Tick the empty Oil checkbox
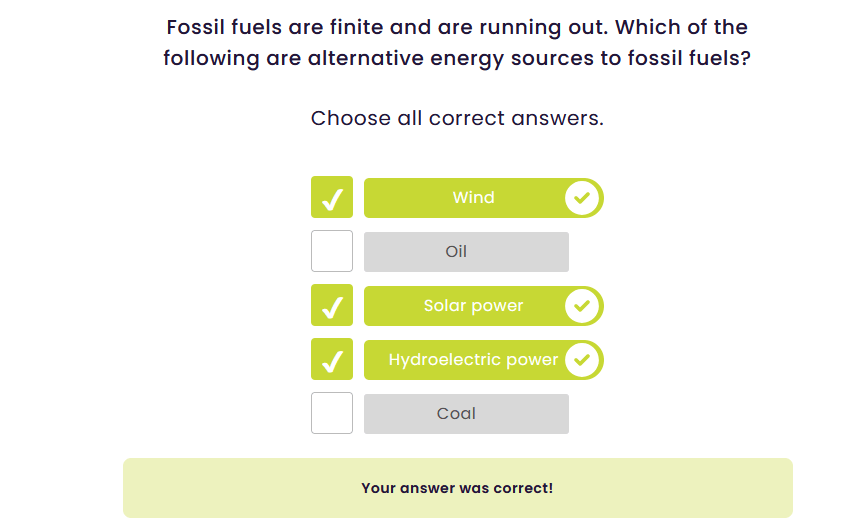 (332, 251)
